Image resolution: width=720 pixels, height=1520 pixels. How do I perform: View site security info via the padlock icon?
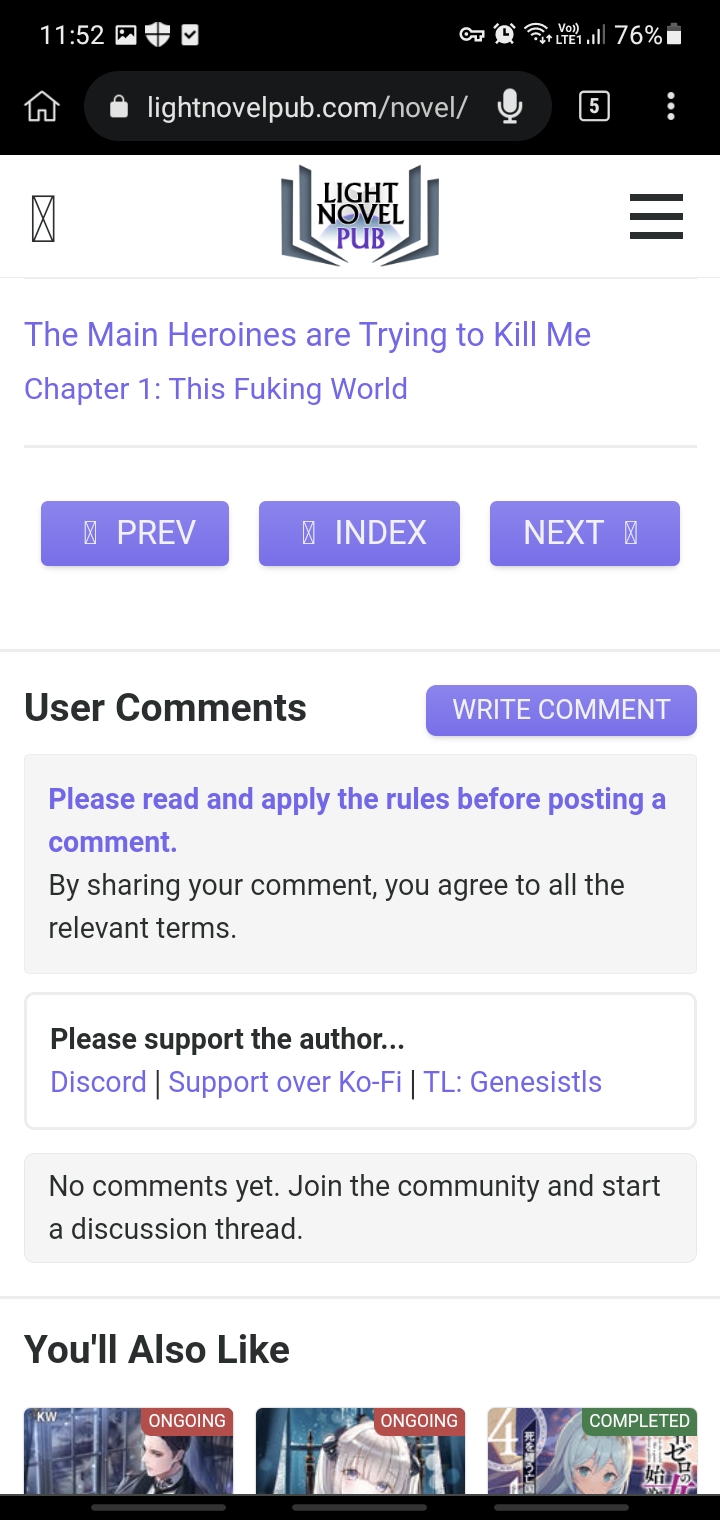point(120,105)
